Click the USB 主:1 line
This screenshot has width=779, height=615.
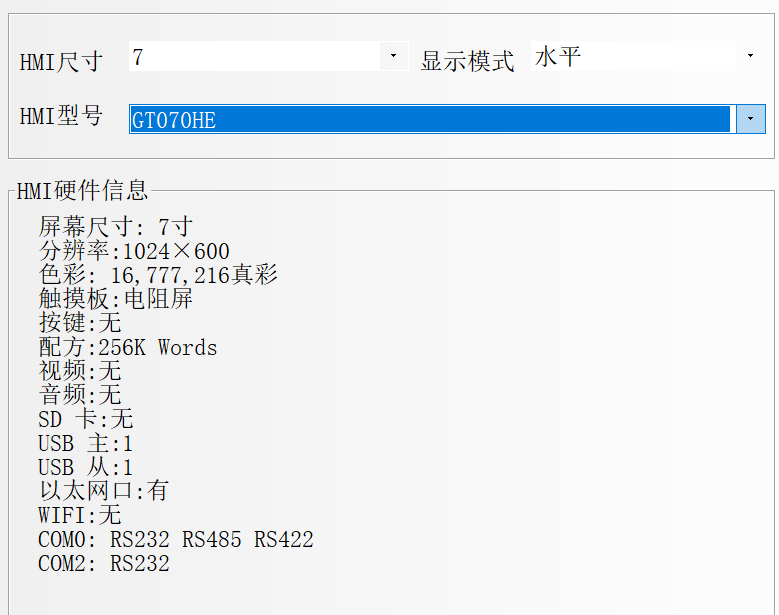coord(85,443)
